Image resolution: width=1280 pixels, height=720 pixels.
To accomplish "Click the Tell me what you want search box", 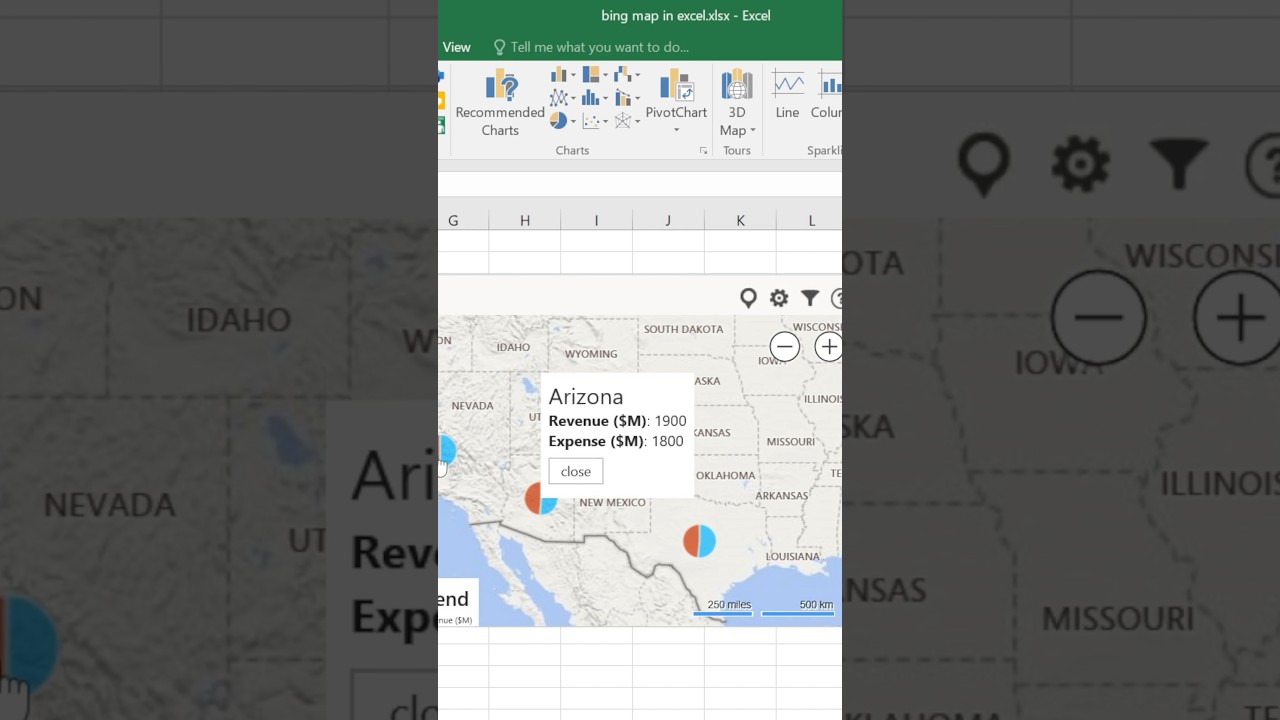I will [x=600, y=47].
